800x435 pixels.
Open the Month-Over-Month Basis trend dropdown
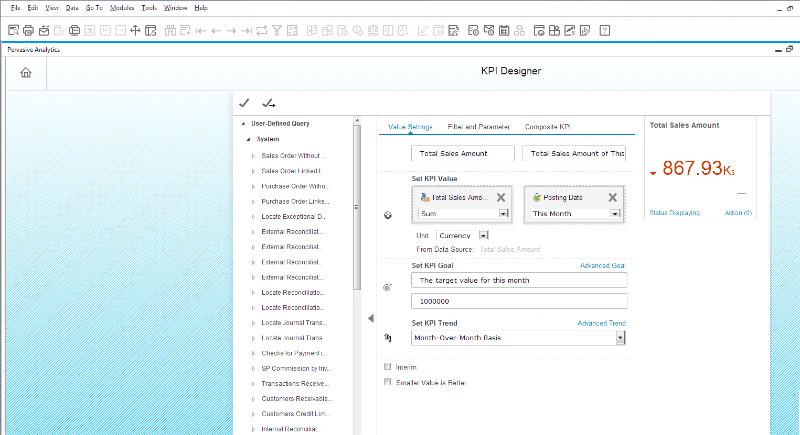pos(620,338)
